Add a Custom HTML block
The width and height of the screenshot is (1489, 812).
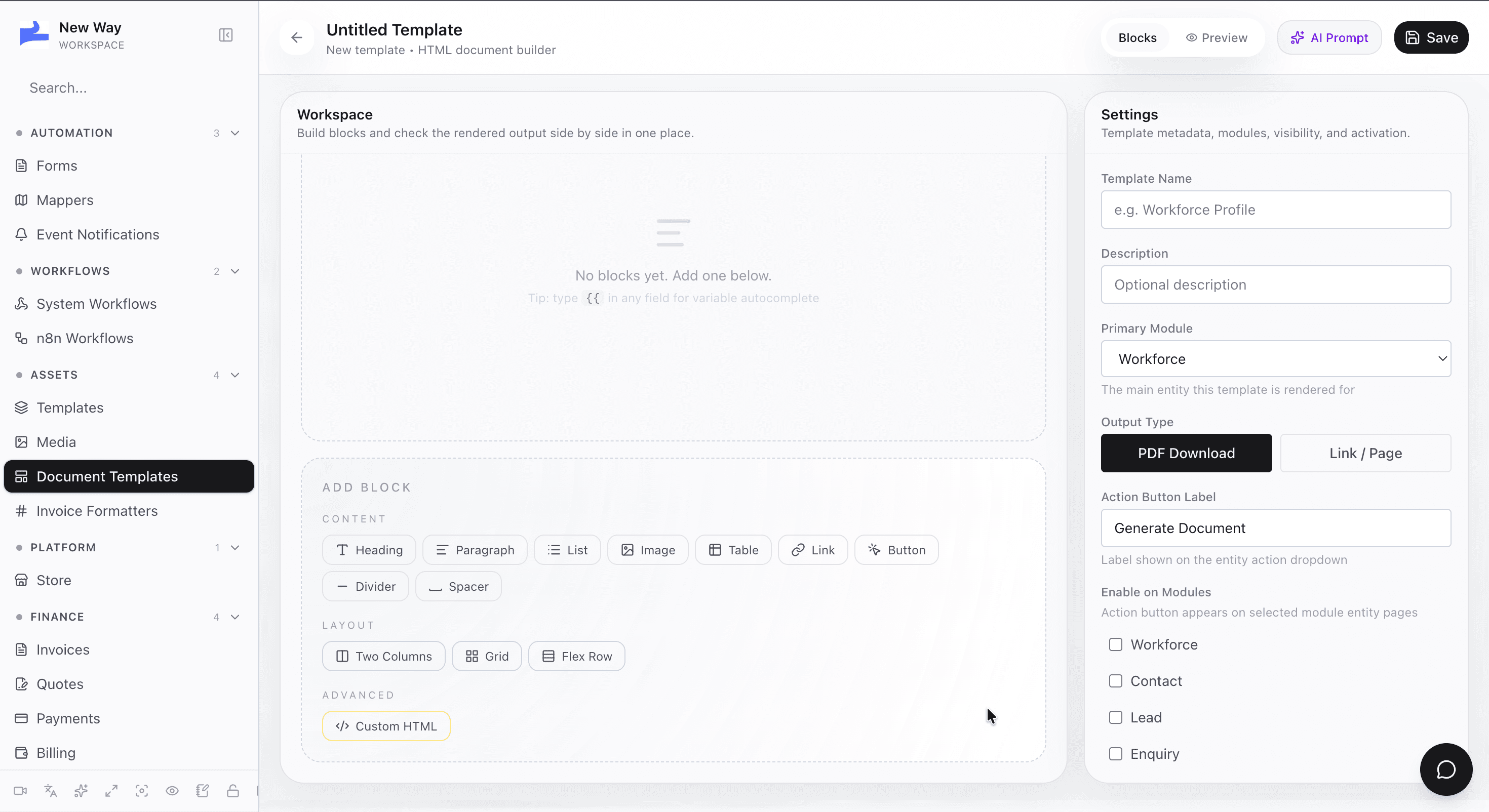386,726
